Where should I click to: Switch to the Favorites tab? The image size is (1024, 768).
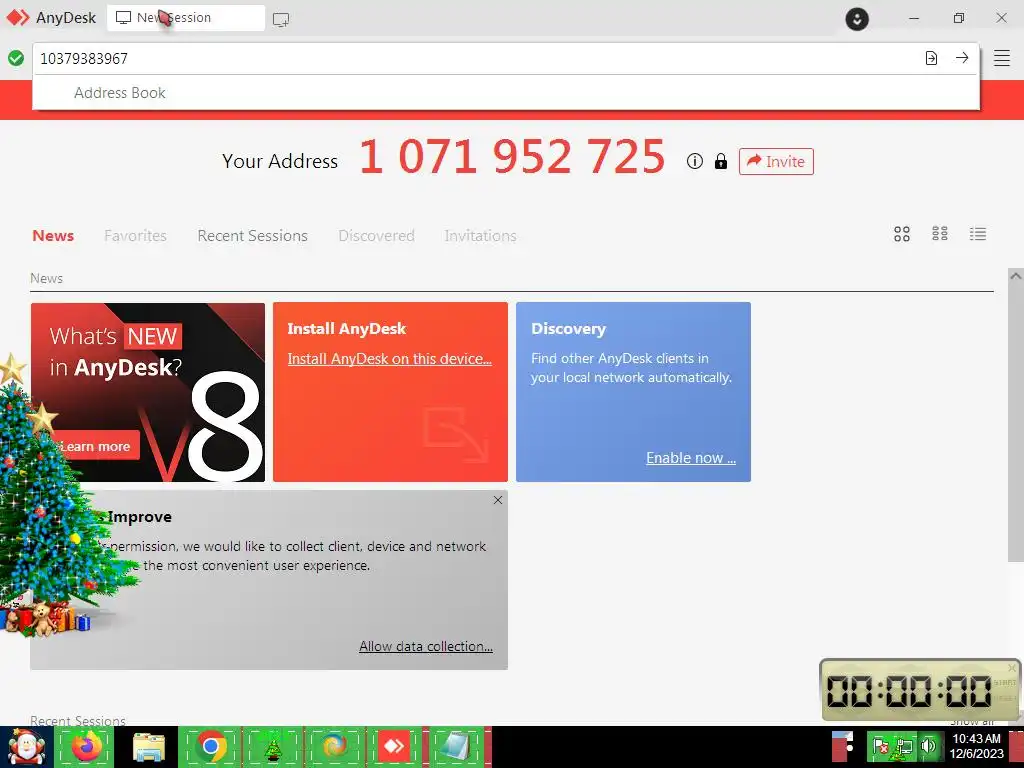(135, 236)
